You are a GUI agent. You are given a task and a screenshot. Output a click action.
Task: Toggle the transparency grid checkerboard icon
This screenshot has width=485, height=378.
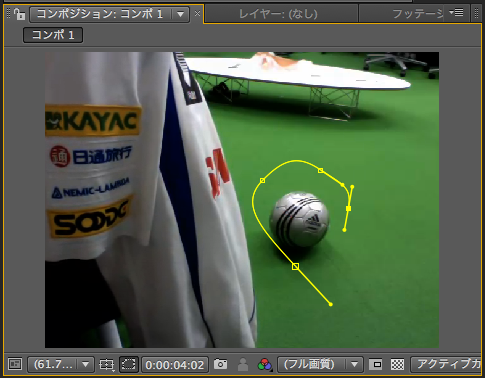pos(397,364)
